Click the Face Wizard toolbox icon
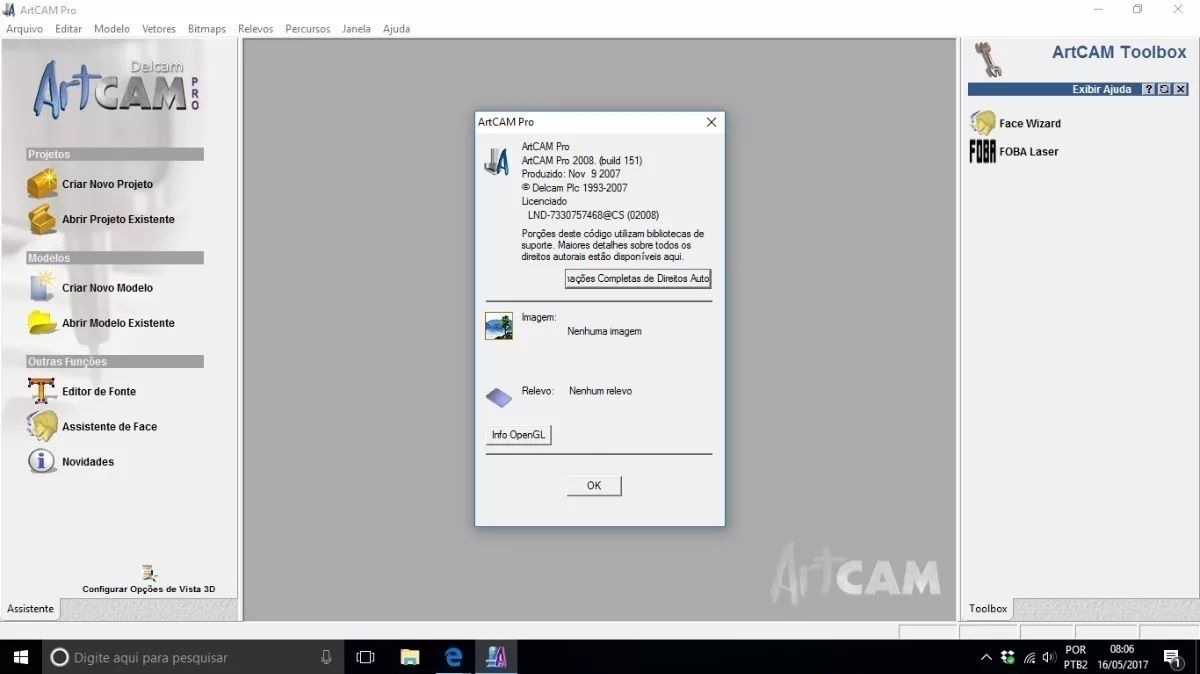 pos(983,123)
